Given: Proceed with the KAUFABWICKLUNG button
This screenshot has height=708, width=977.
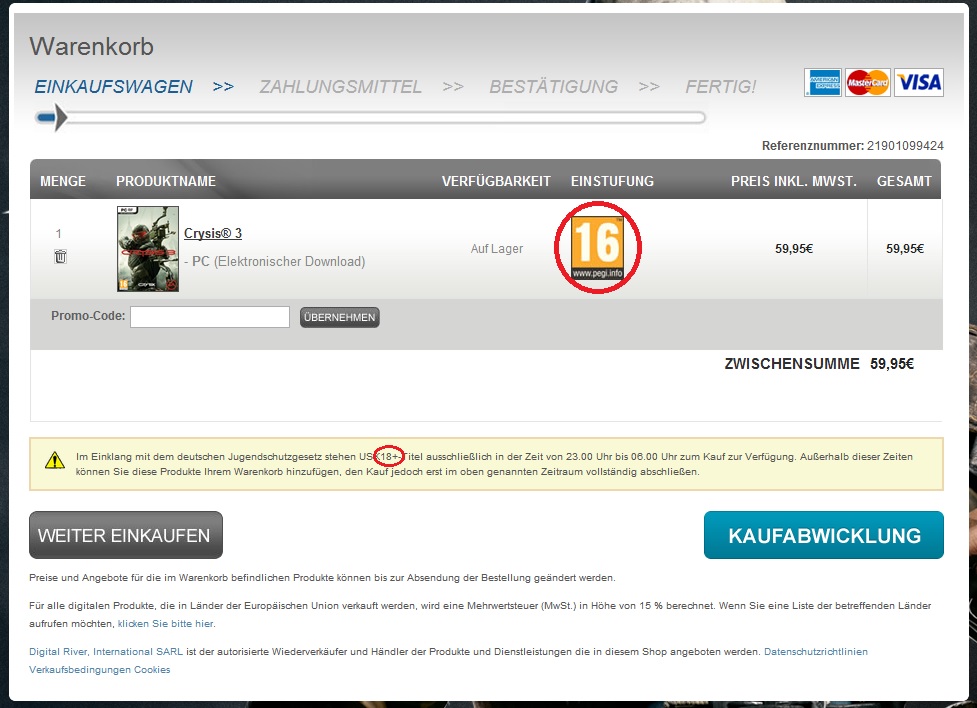Looking at the screenshot, I should [823, 535].
